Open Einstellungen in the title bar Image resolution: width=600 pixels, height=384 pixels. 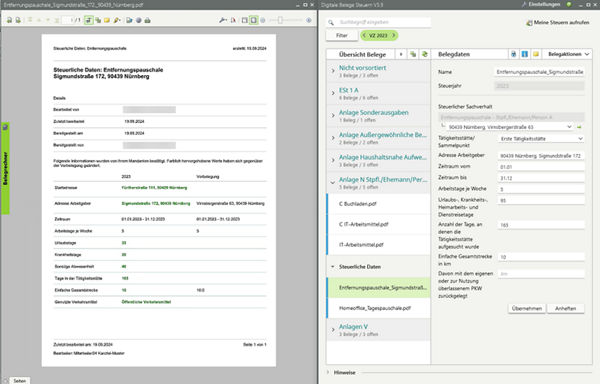541,5
